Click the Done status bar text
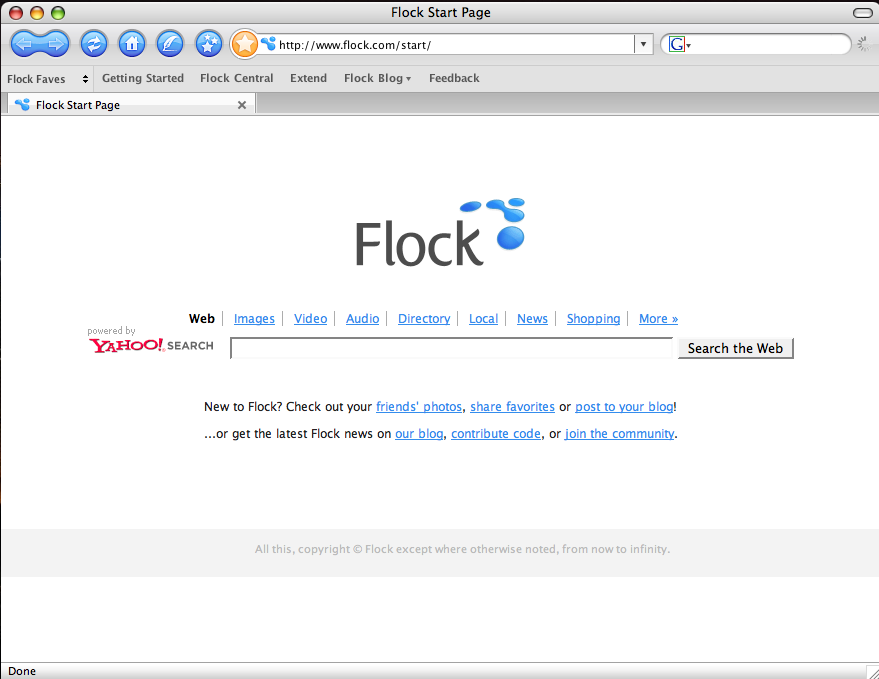879x679 pixels. point(22,671)
